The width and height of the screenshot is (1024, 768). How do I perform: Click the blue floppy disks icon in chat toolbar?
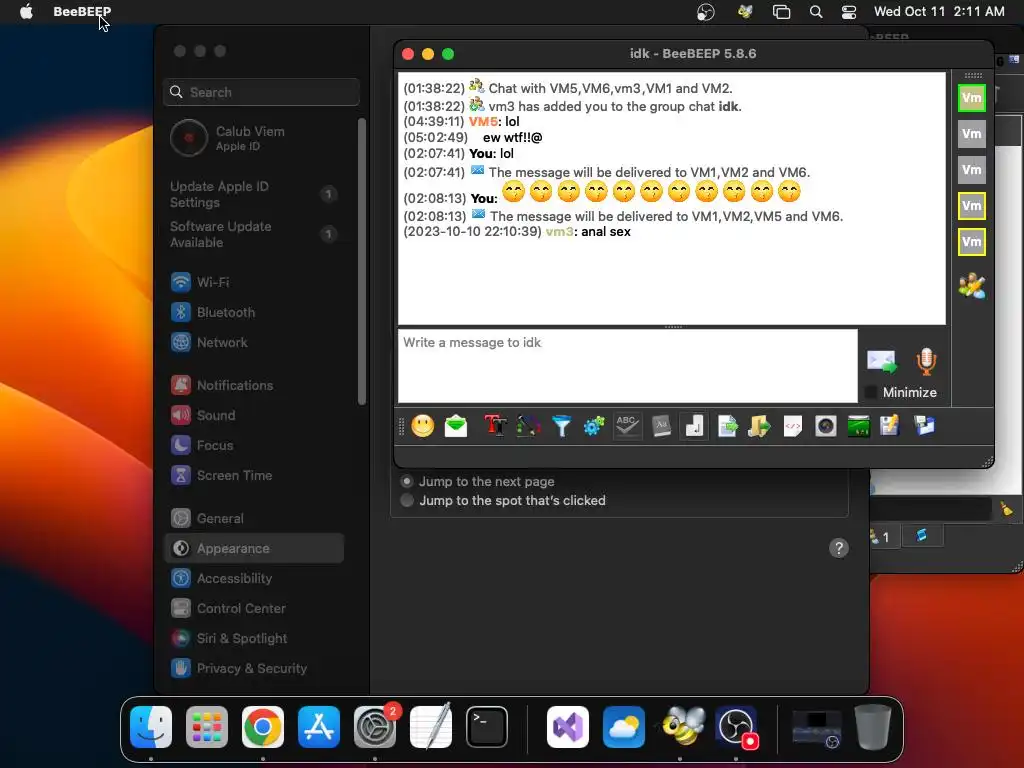(924, 426)
